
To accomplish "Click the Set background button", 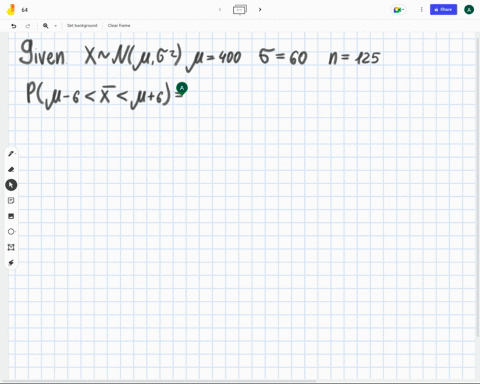I will tap(82, 25).
